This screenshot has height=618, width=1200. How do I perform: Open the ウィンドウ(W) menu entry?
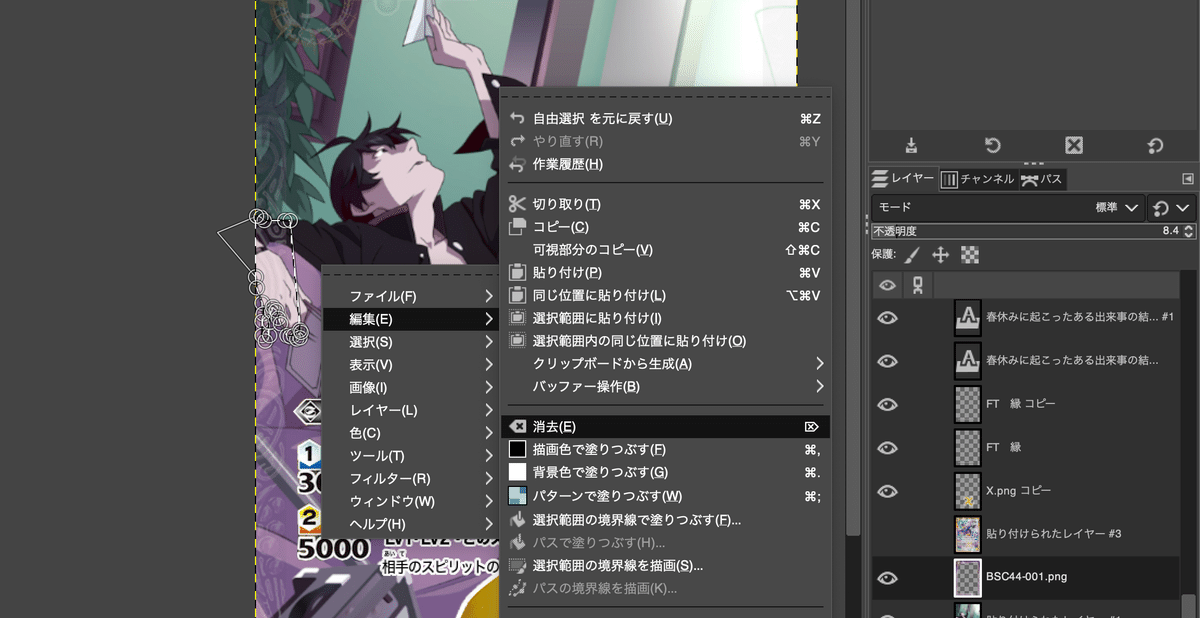tap(411, 501)
